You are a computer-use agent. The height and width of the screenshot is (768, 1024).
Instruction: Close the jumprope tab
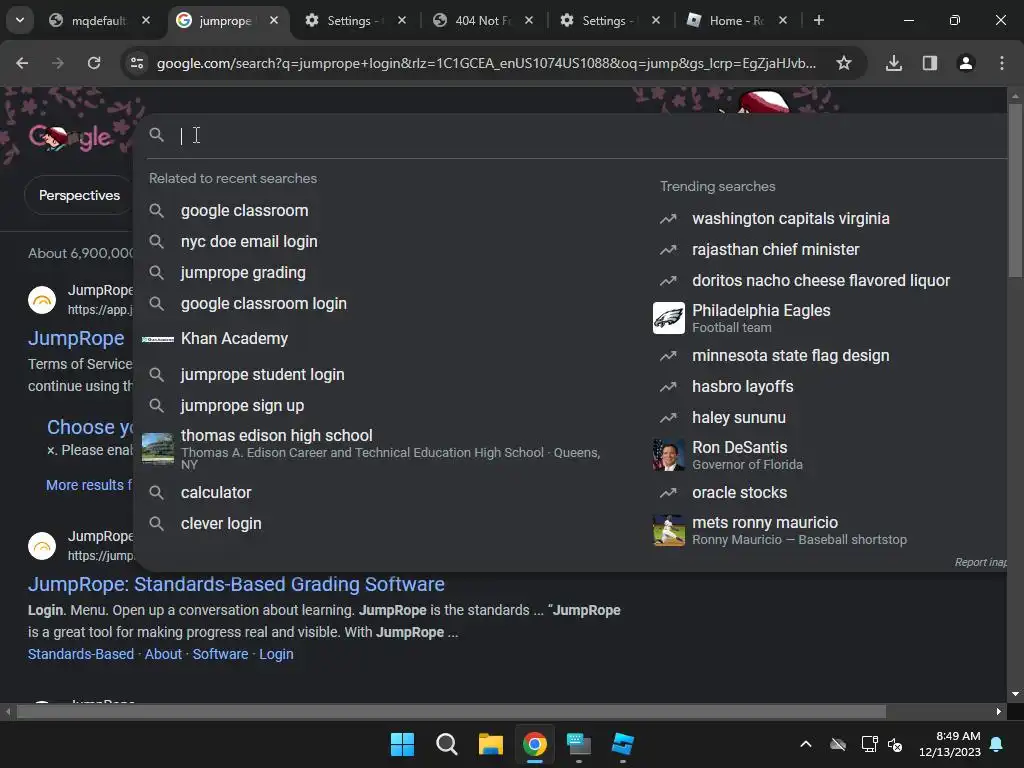pyautogui.click(x=274, y=20)
